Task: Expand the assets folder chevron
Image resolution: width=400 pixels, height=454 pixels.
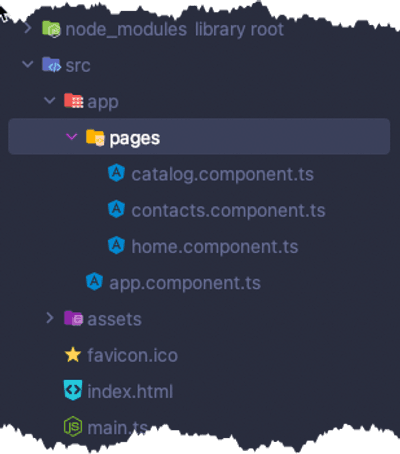Action: [x=50, y=318]
